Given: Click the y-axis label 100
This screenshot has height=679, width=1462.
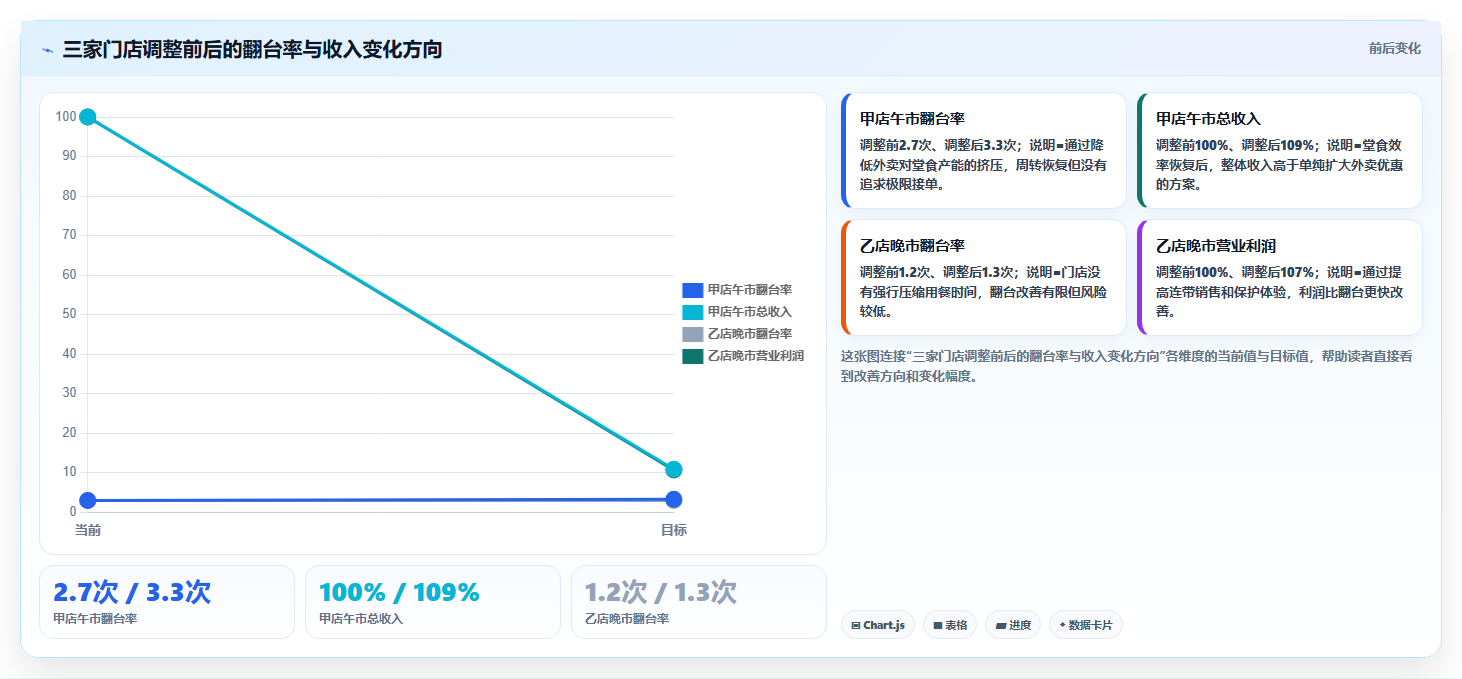Looking at the screenshot, I should click(66, 117).
